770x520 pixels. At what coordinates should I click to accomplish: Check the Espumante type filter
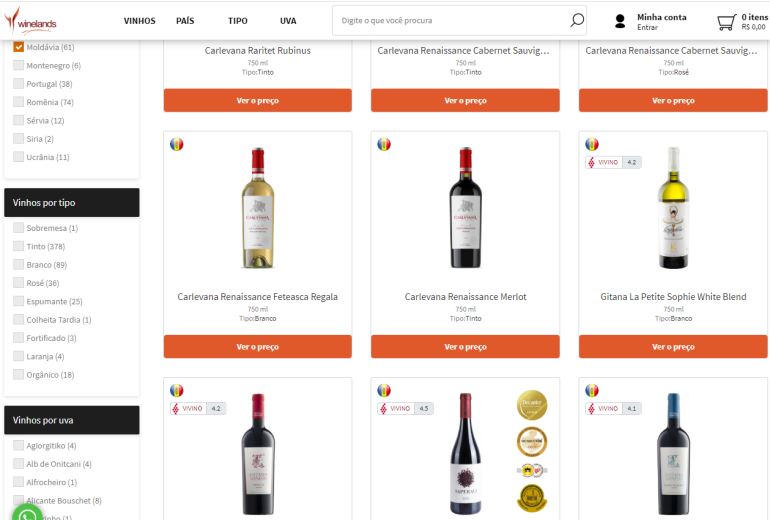[x=19, y=301]
